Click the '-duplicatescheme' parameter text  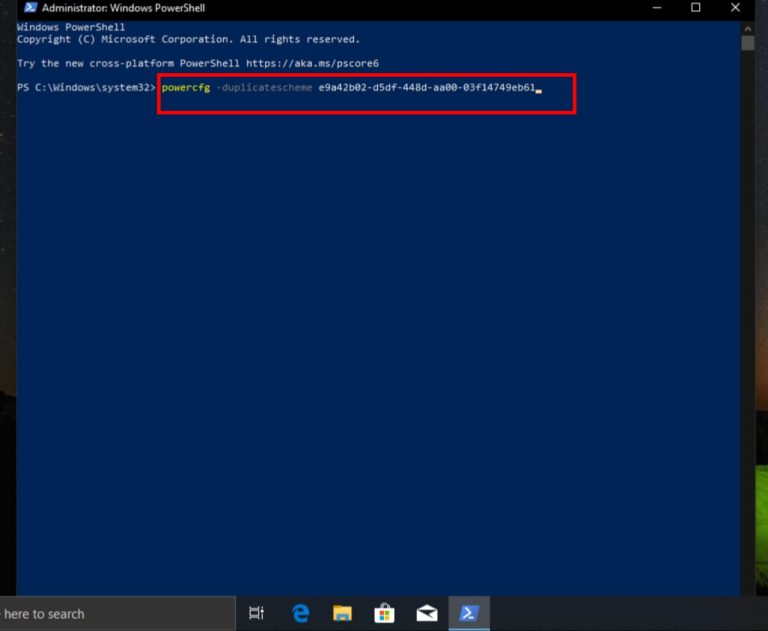[x=264, y=88]
